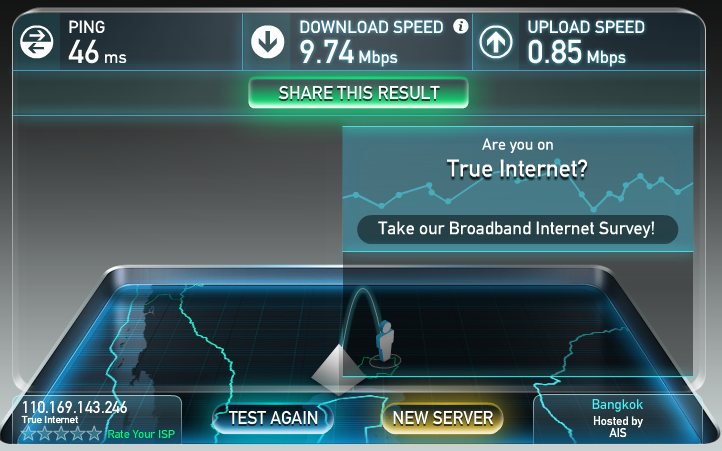Open download speed info icon
Screen dimensions: 722x451
(460, 26)
